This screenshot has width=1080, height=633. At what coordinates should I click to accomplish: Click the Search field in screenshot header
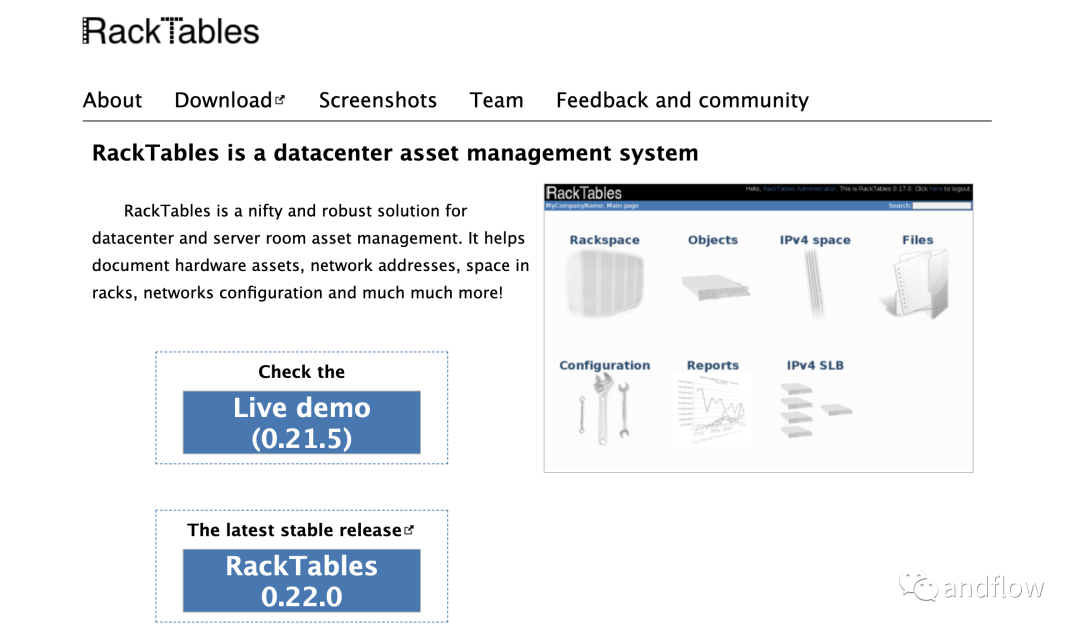coord(941,206)
